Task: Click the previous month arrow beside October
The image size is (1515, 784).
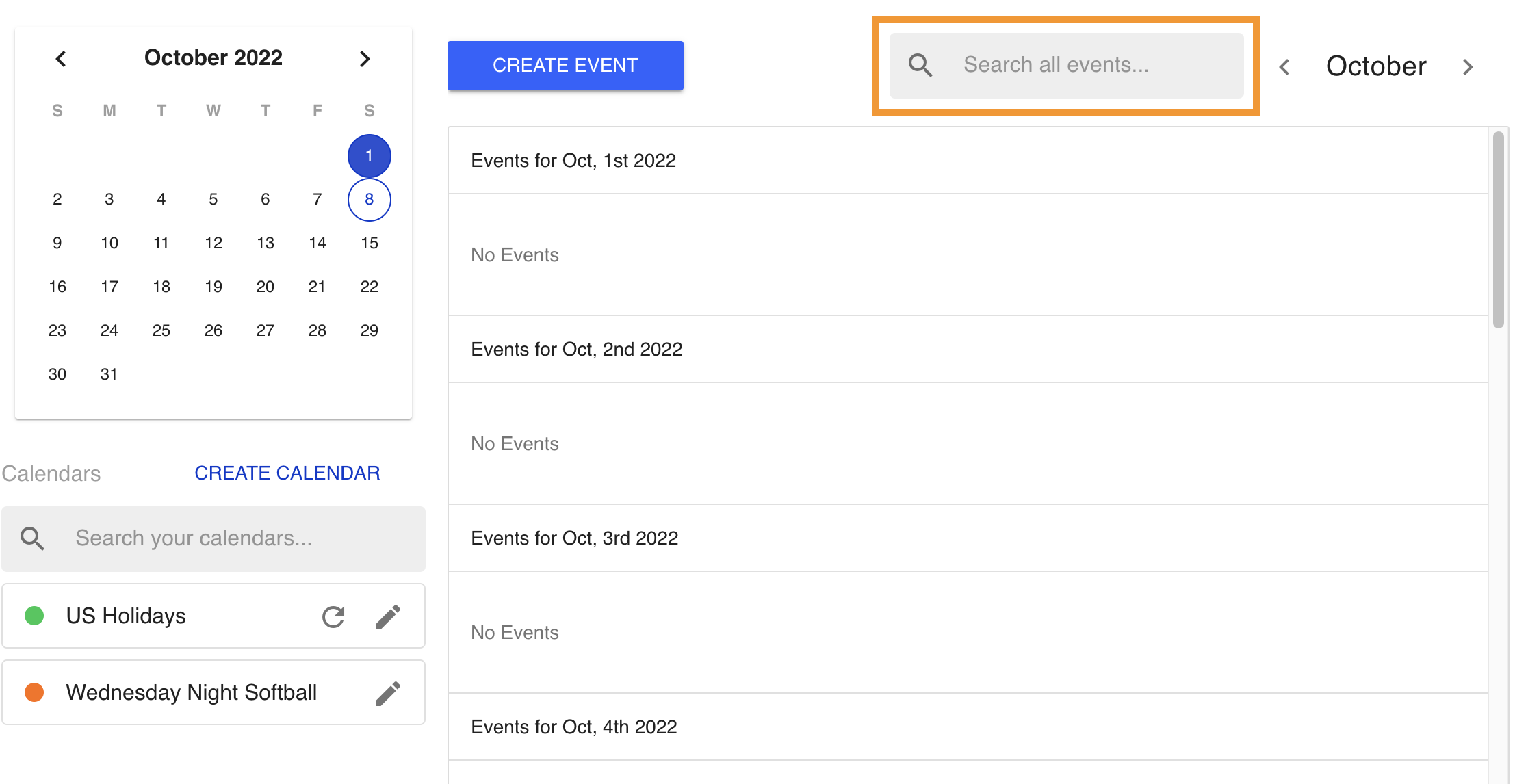Action: tap(1284, 67)
